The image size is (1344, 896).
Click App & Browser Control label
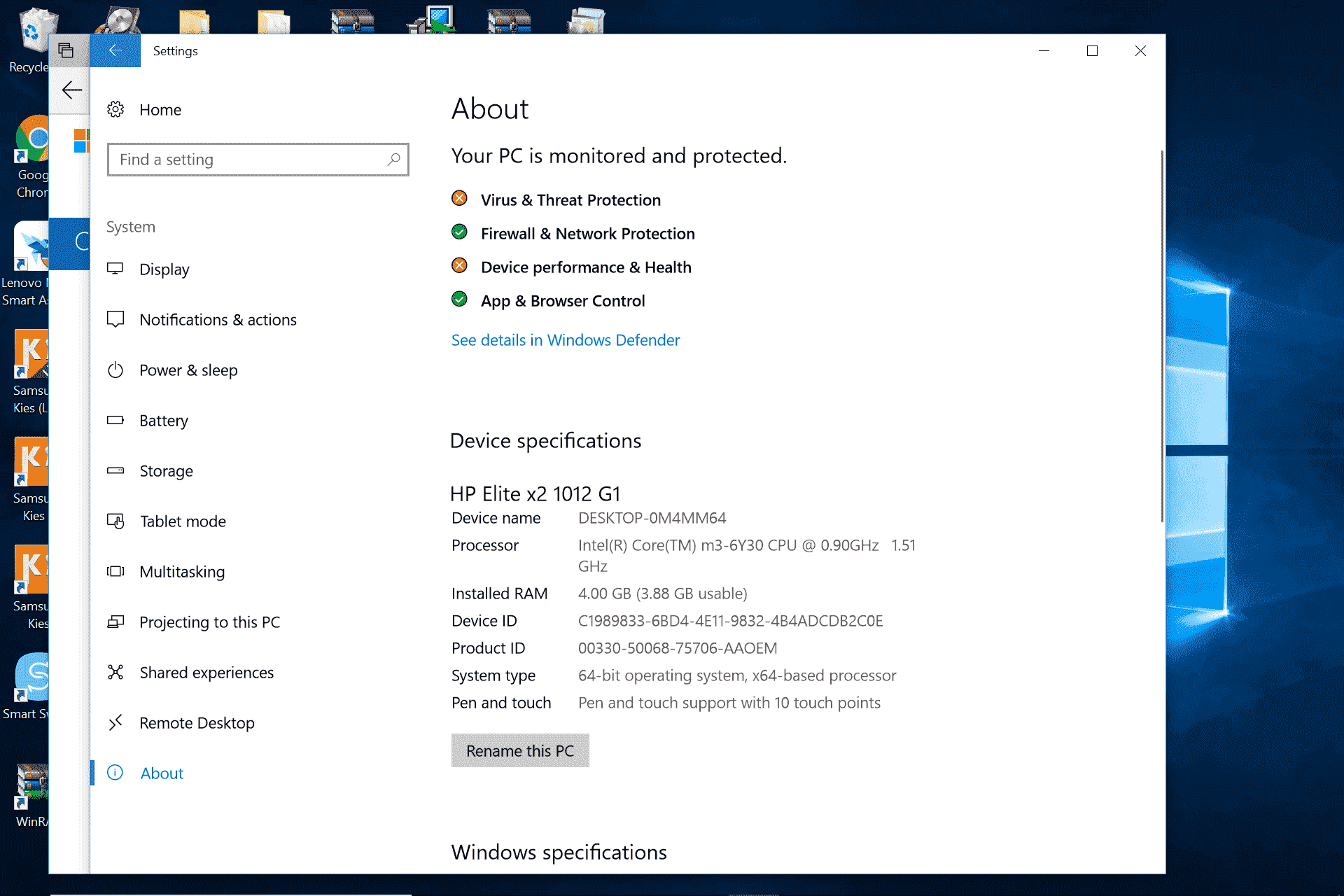click(563, 301)
